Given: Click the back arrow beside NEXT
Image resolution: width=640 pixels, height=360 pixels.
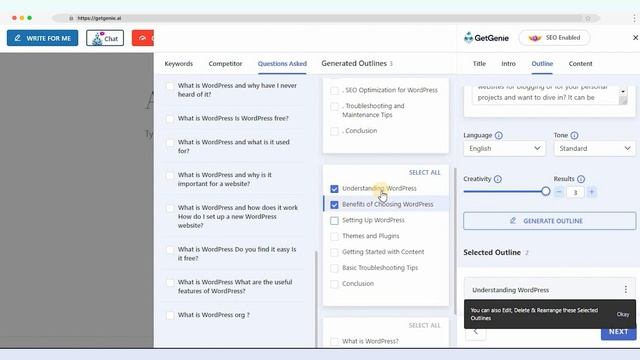Looking at the screenshot, I should pyautogui.click(x=476, y=332).
